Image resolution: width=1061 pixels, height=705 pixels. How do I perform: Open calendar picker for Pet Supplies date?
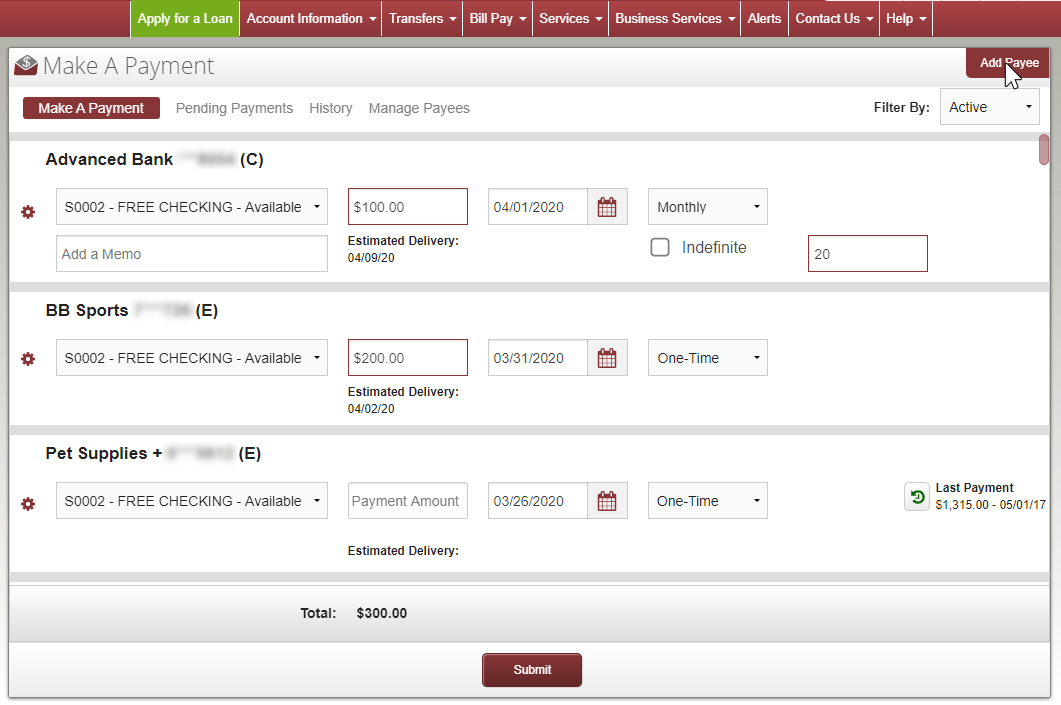tap(607, 500)
